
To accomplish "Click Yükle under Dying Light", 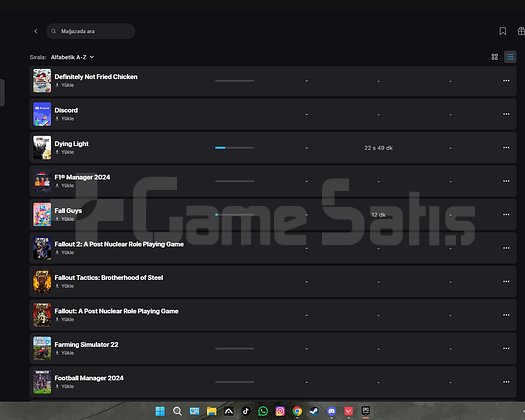I will [65, 152].
